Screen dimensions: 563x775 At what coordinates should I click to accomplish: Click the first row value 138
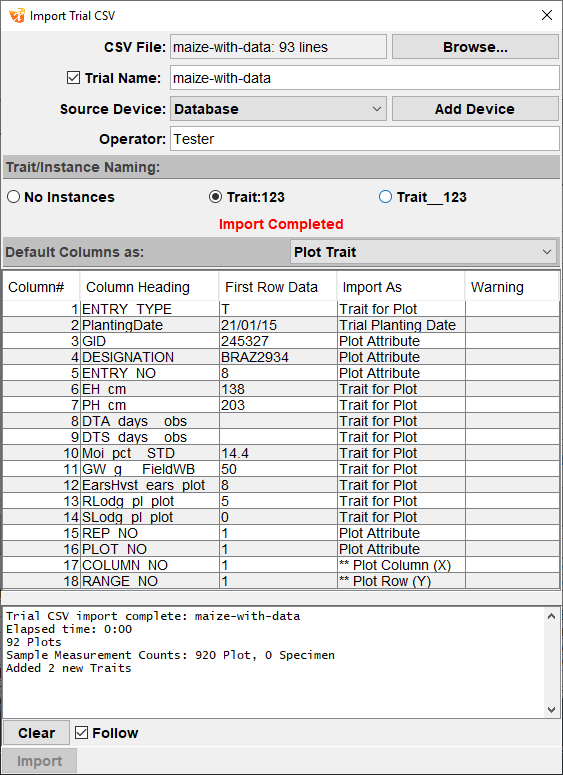[278, 389]
